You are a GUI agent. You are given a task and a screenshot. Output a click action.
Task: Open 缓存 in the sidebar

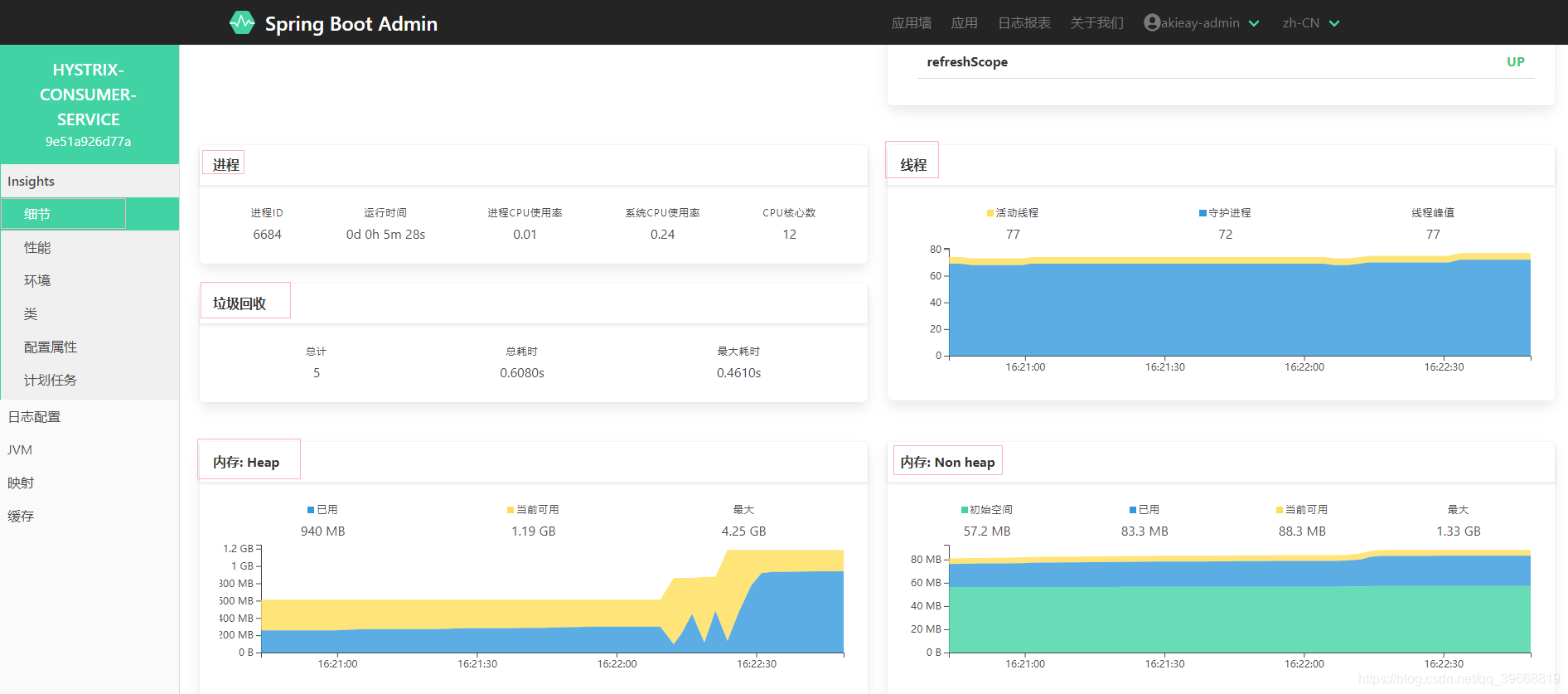[x=90, y=516]
